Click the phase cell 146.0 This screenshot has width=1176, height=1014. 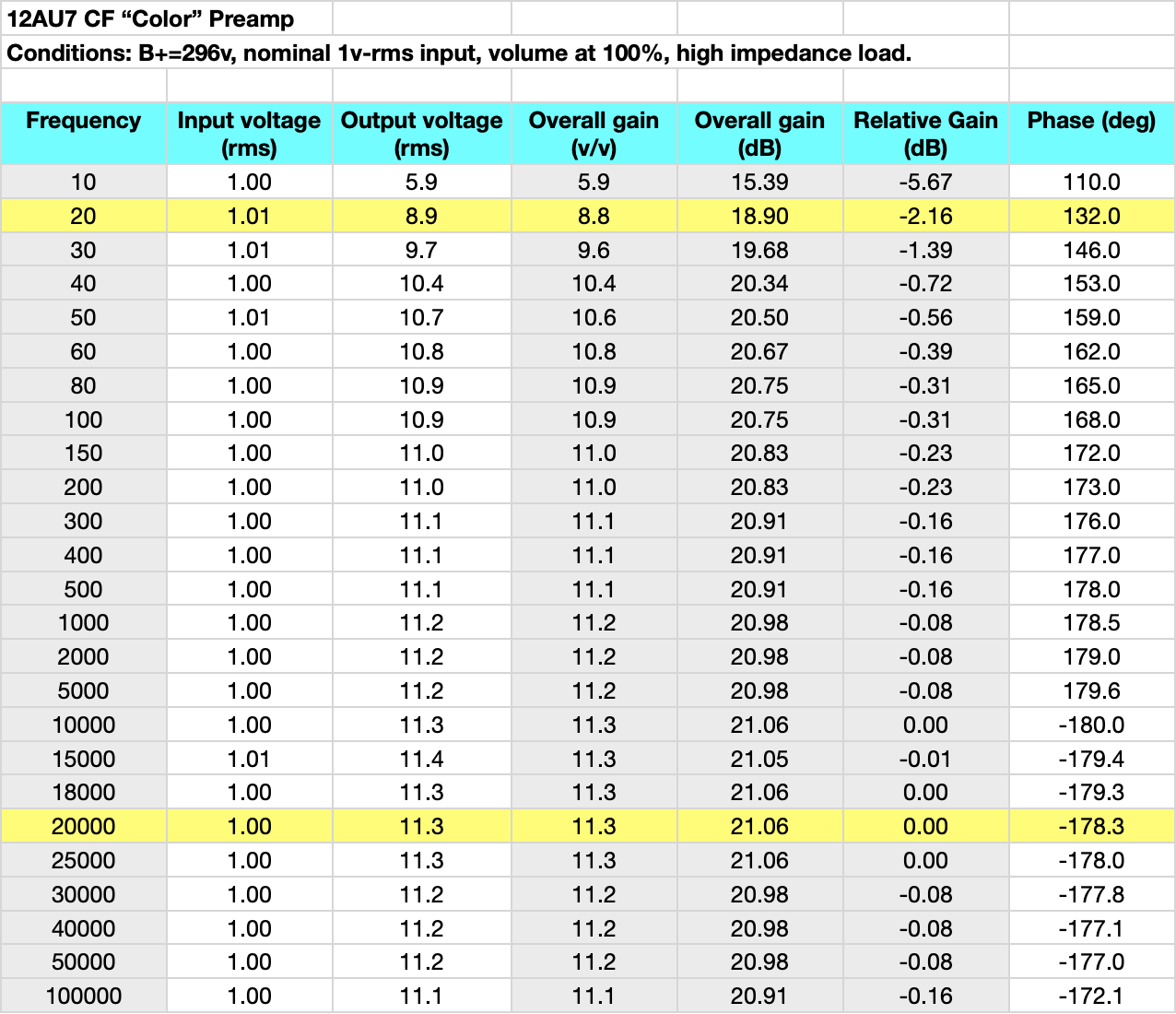tap(1091, 250)
